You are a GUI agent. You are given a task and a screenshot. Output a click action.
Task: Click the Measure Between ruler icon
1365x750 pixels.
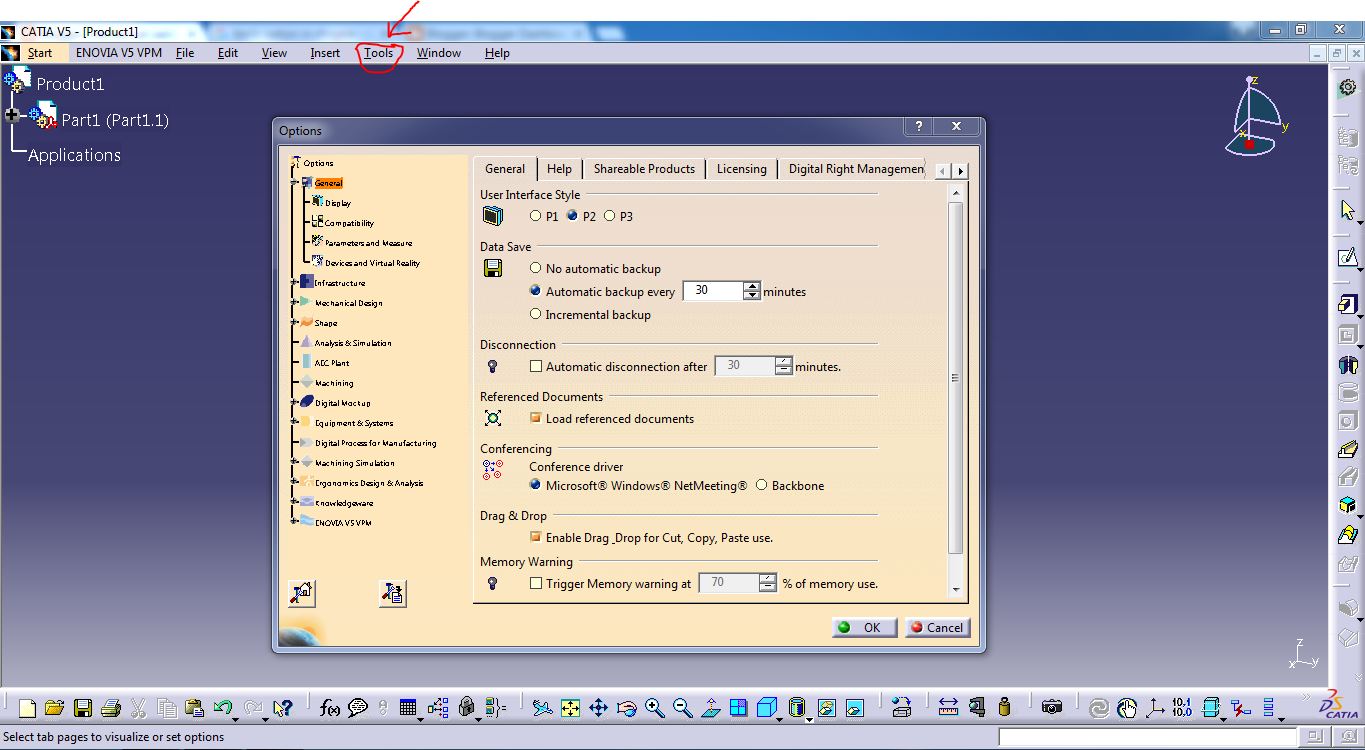coord(948,707)
